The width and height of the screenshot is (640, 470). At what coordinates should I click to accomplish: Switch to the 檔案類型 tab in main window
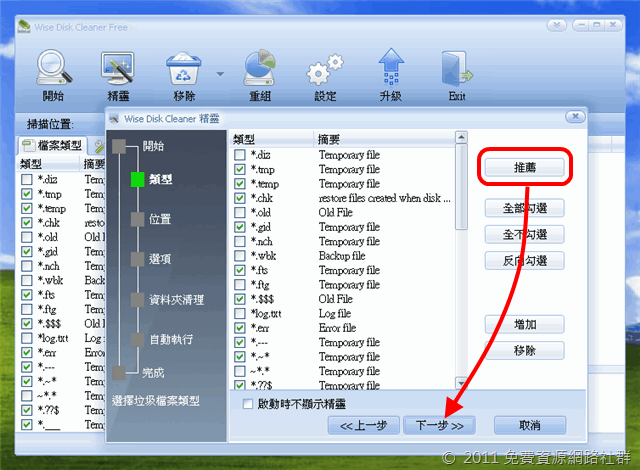pos(52,145)
